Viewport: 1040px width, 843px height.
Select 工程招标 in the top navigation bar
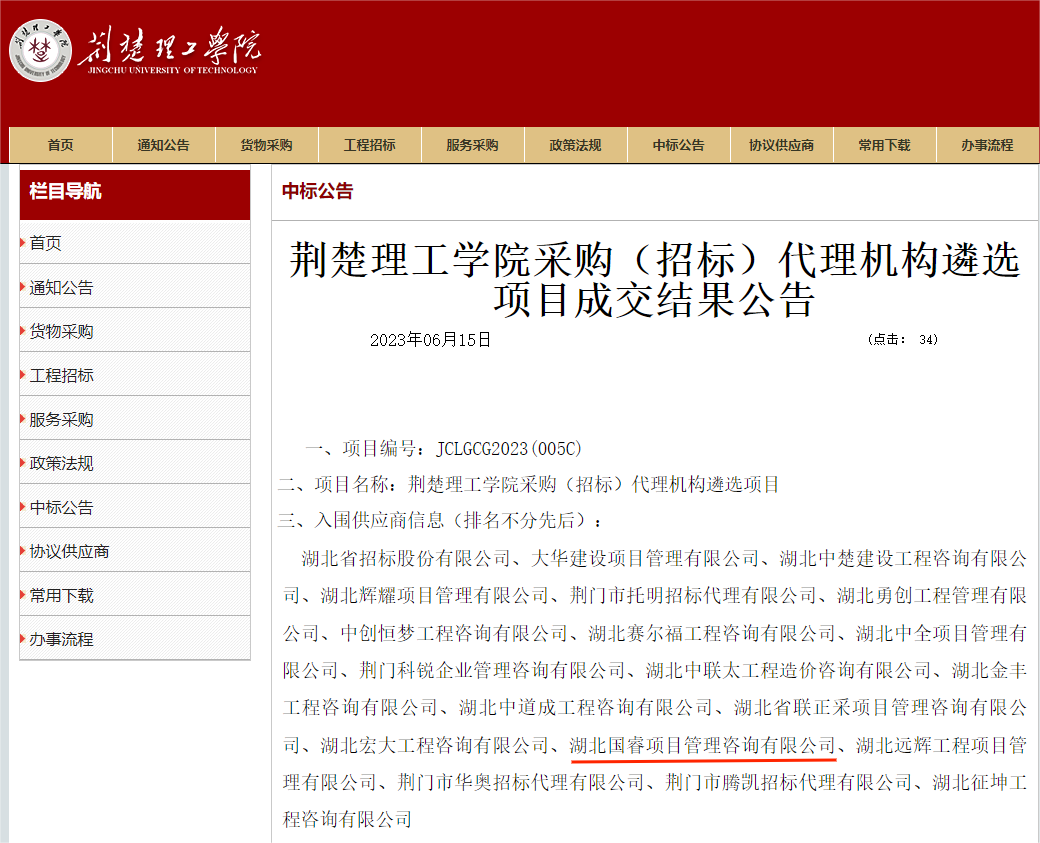point(369,145)
